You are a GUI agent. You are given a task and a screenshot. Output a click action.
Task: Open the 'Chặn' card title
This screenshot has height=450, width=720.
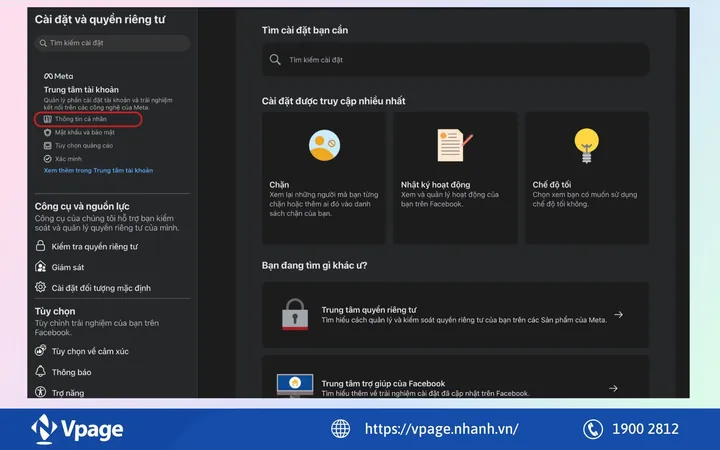point(279,185)
